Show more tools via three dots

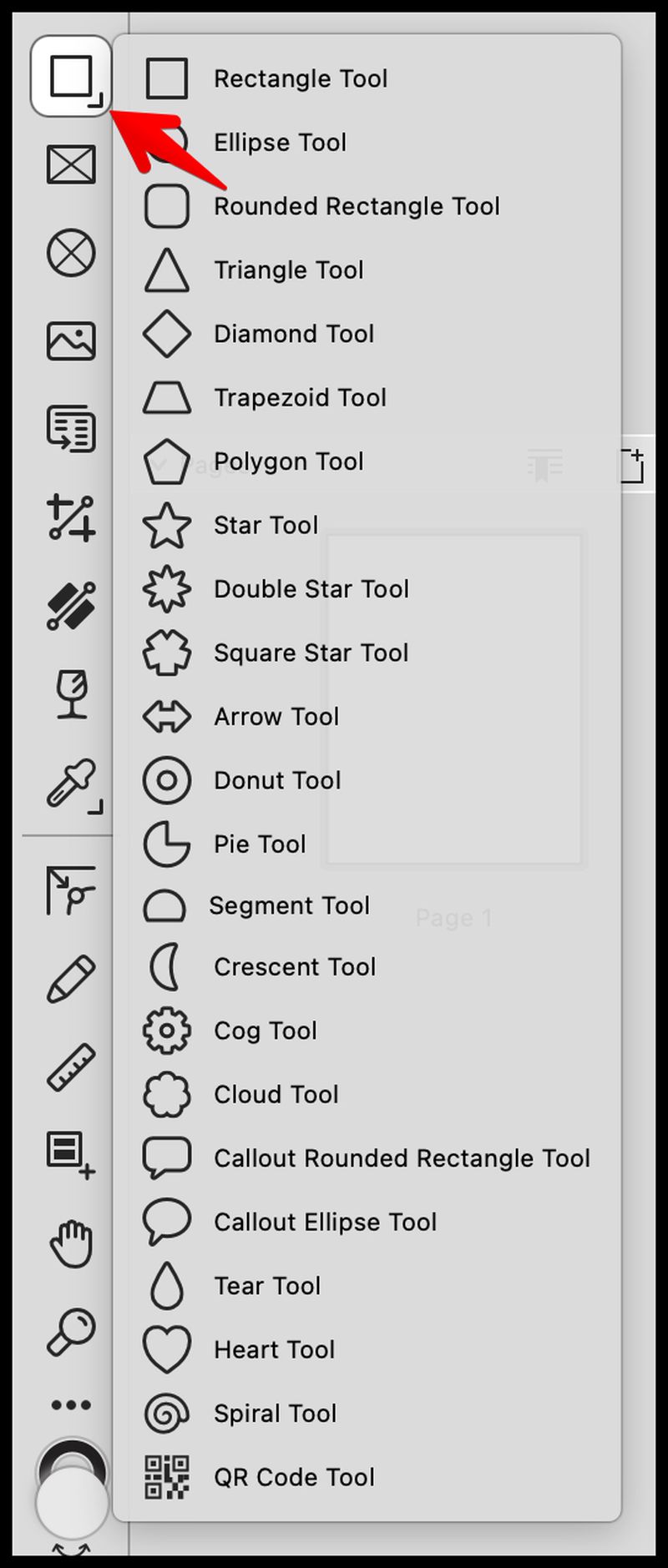(71, 1405)
